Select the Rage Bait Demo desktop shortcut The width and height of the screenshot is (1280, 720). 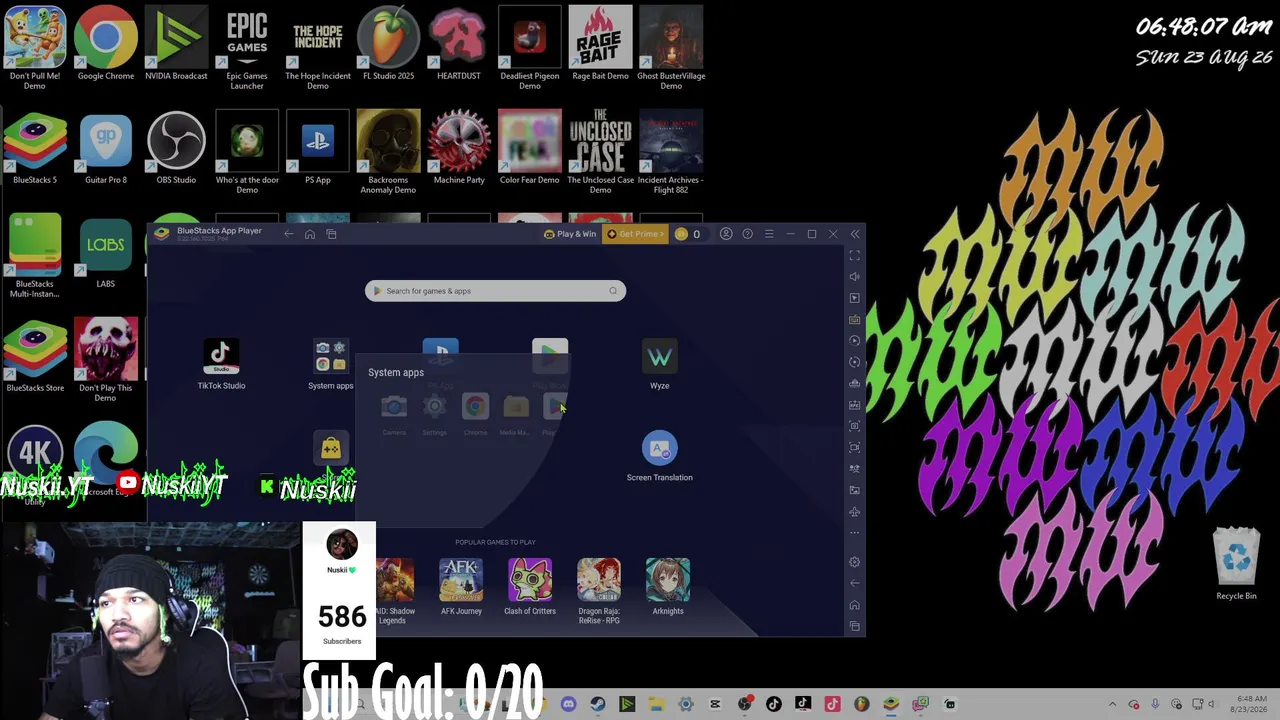point(600,44)
